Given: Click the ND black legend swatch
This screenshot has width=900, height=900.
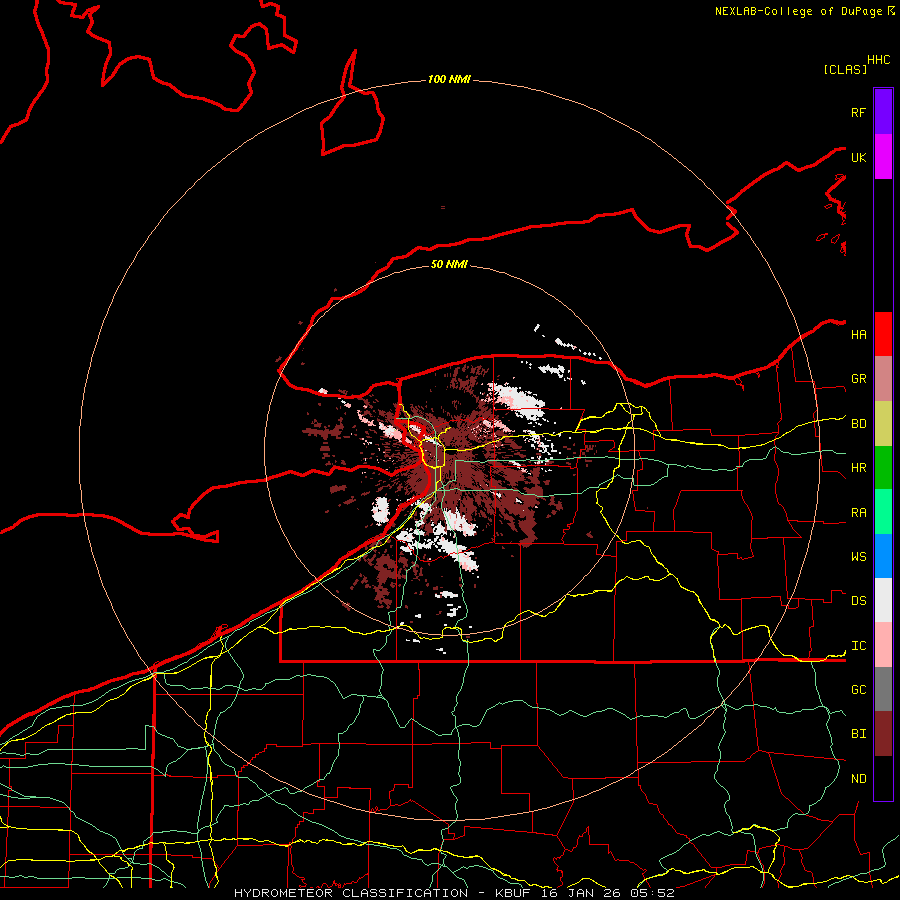Looking at the screenshot, I should tap(883, 778).
